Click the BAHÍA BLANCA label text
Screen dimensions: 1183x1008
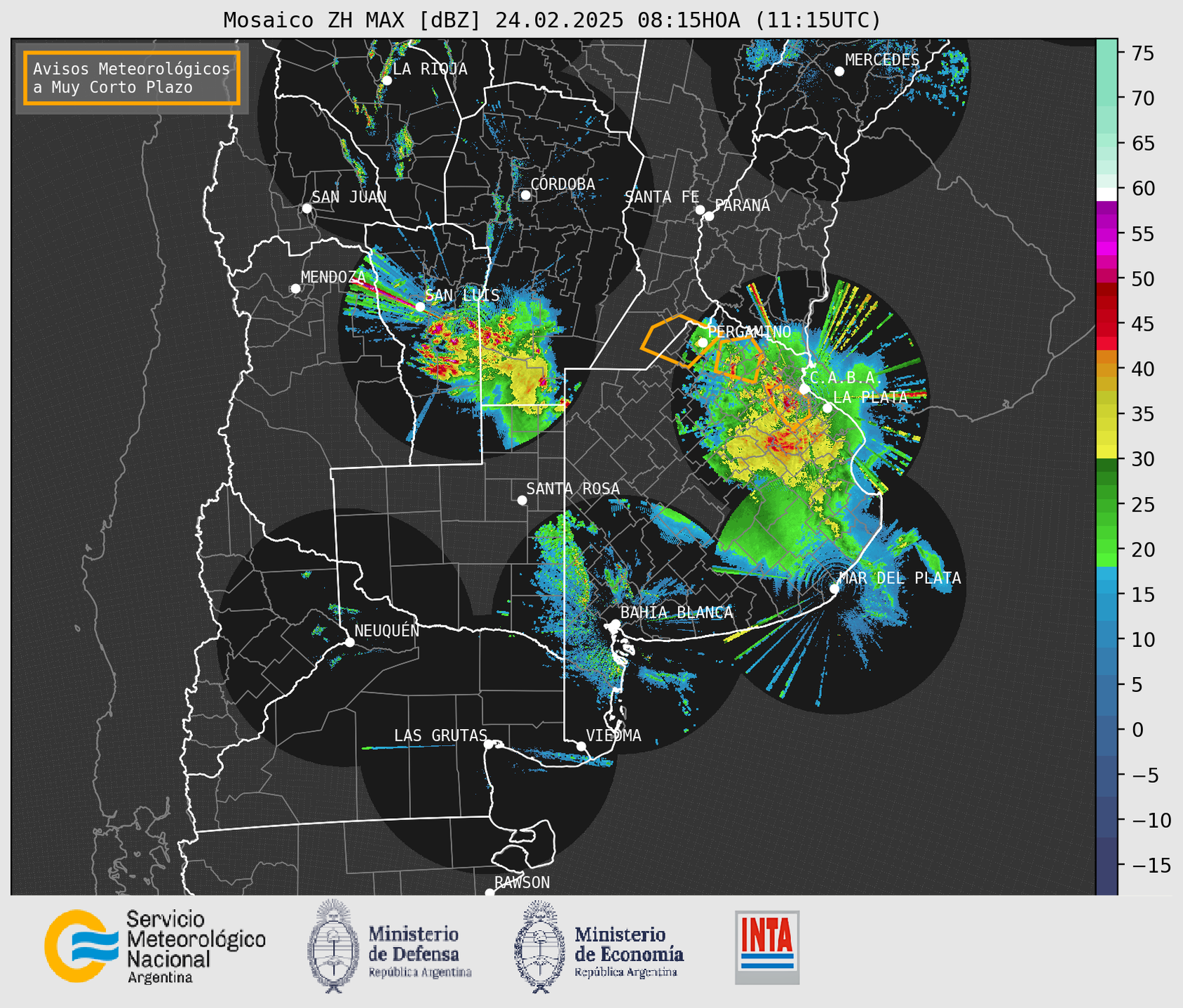coord(677,613)
